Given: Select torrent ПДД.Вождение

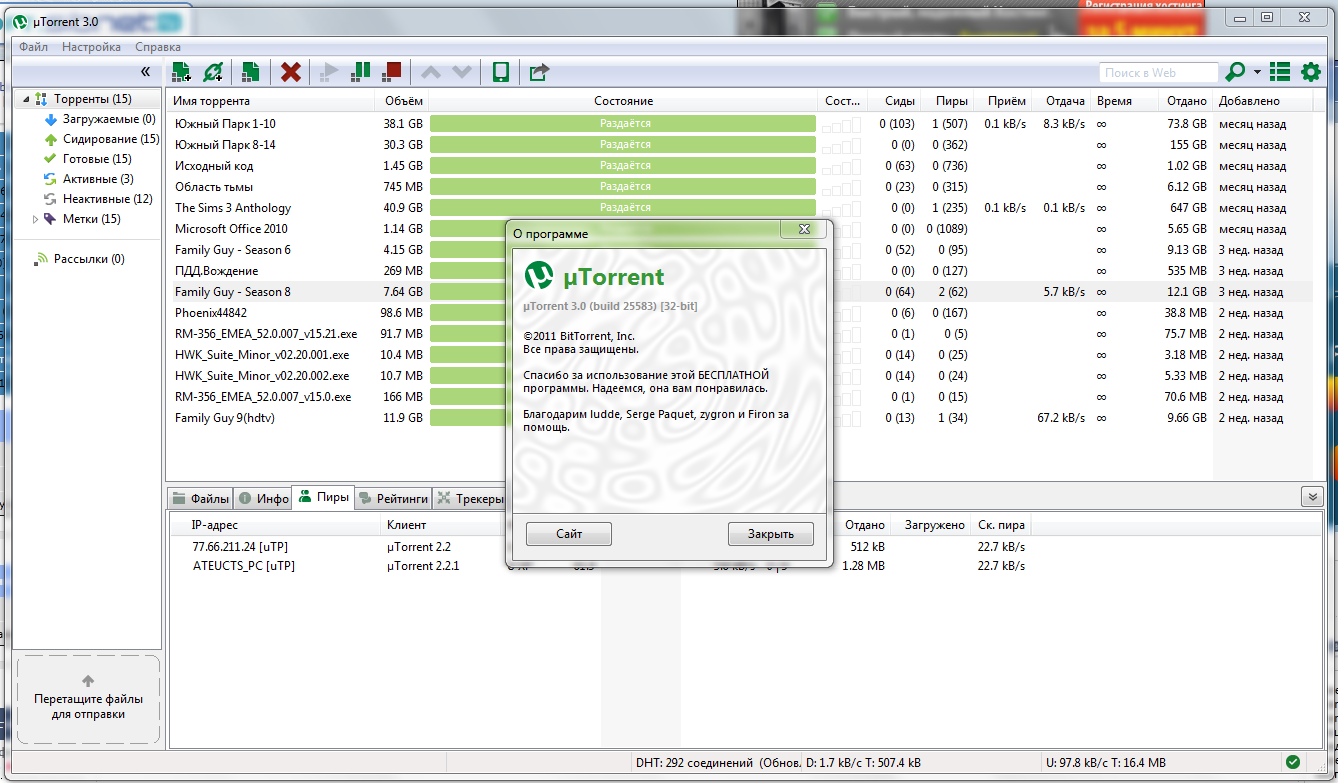Looking at the screenshot, I should point(216,271).
